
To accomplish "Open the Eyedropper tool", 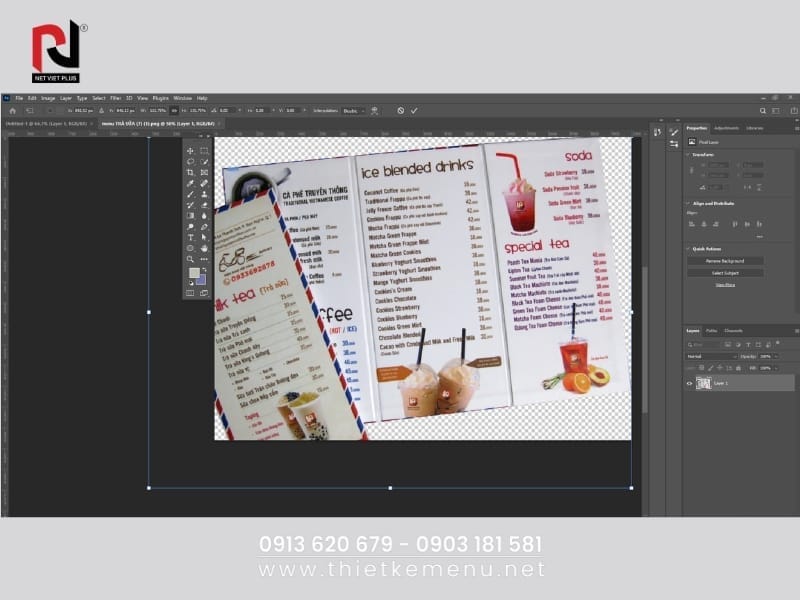I will coord(189,181).
